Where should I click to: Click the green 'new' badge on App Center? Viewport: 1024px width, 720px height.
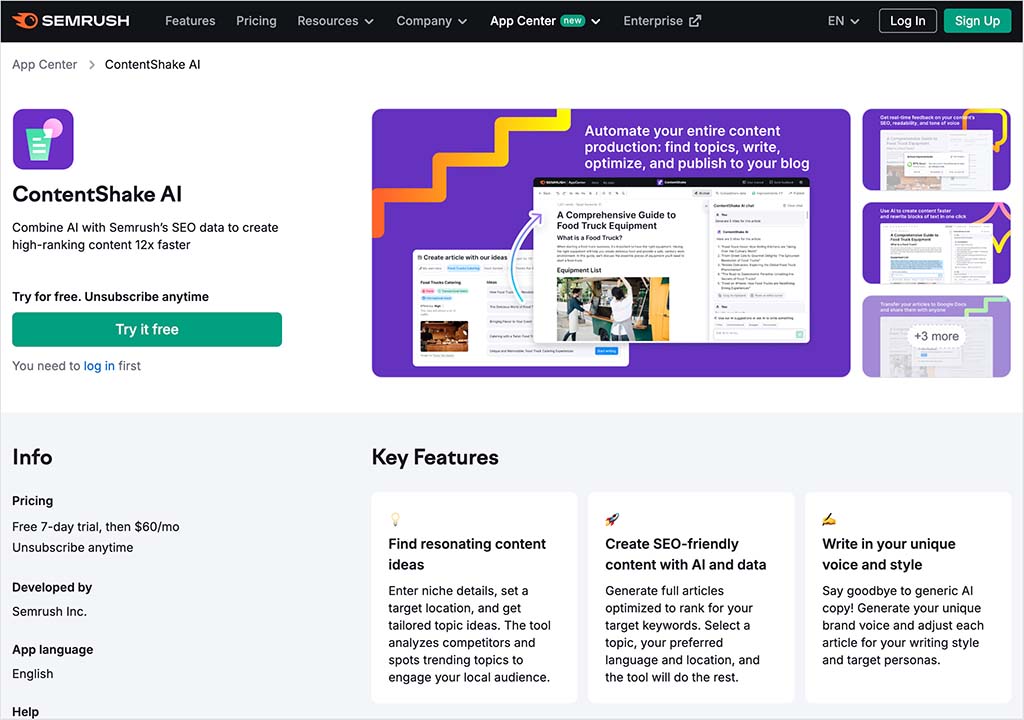pyautogui.click(x=572, y=20)
